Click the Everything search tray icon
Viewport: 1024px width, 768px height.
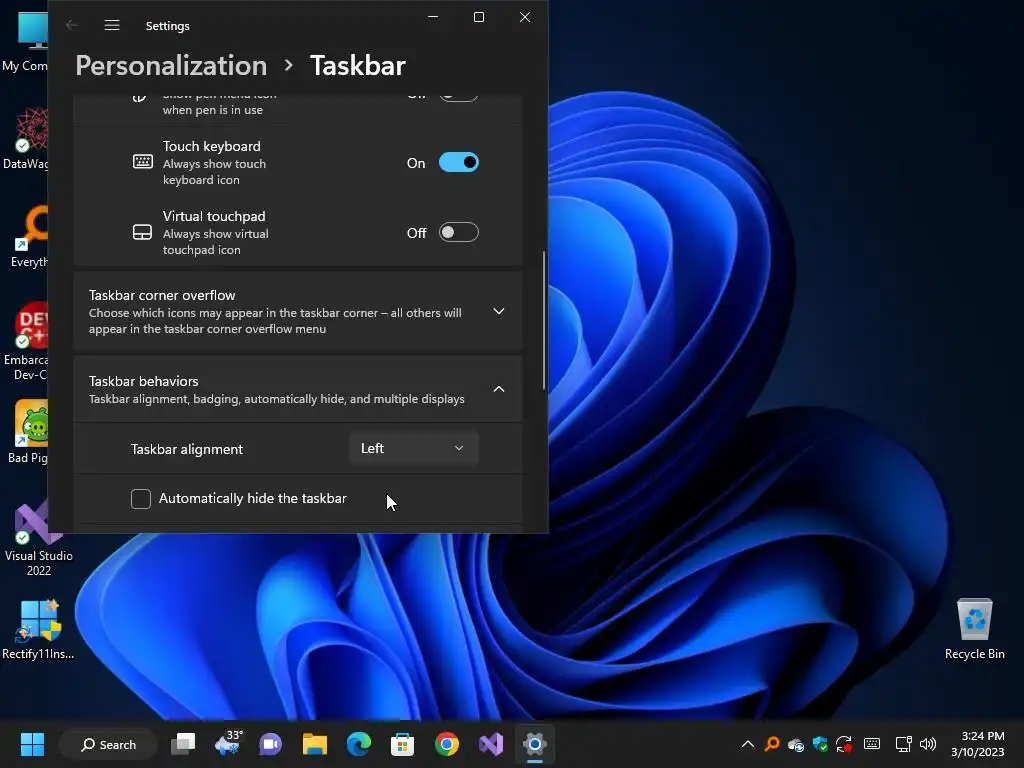pos(772,744)
